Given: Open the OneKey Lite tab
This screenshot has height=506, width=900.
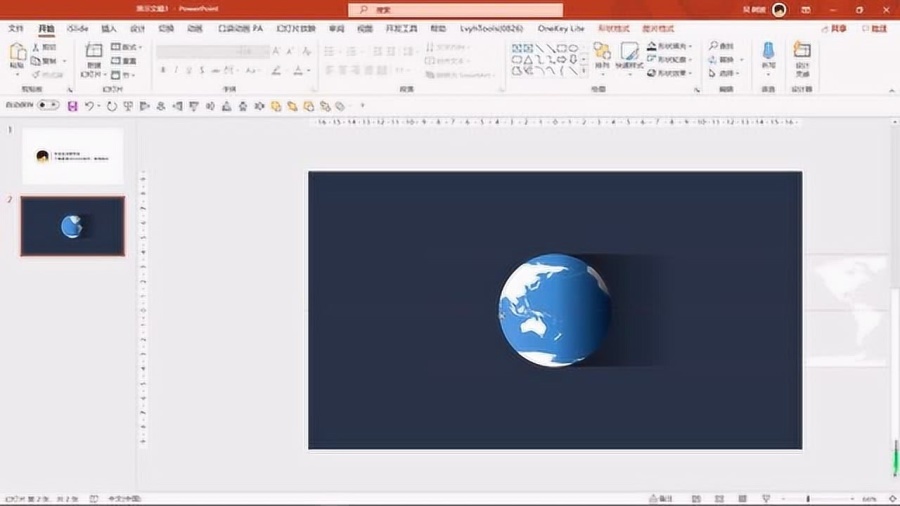Looking at the screenshot, I should pyautogui.click(x=561, y=28).
